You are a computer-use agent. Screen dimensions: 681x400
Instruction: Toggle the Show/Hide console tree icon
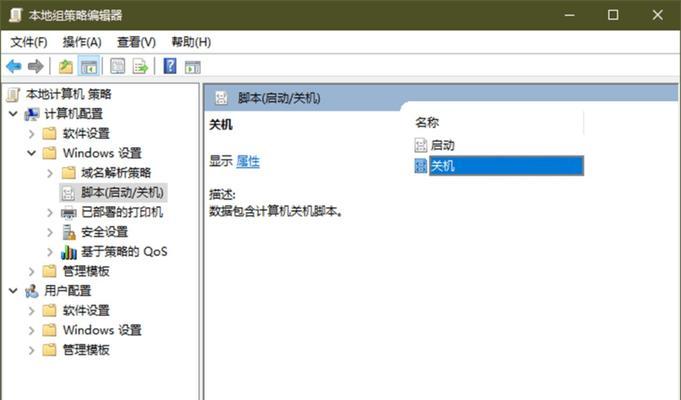pyautogui.click(x=89, y=66)
